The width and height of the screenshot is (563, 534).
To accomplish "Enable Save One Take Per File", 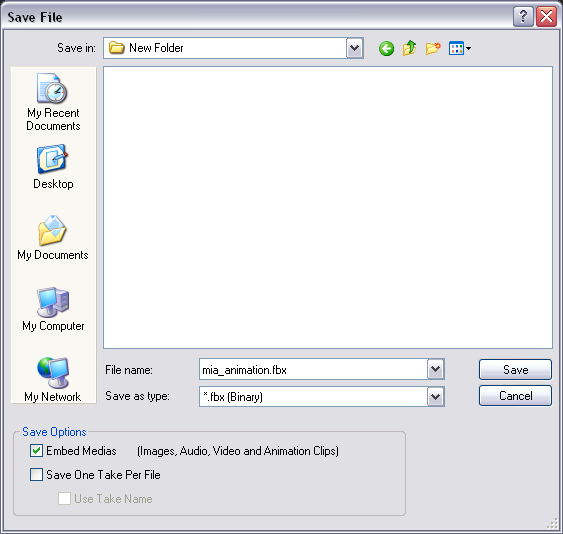I will [36, 474].
